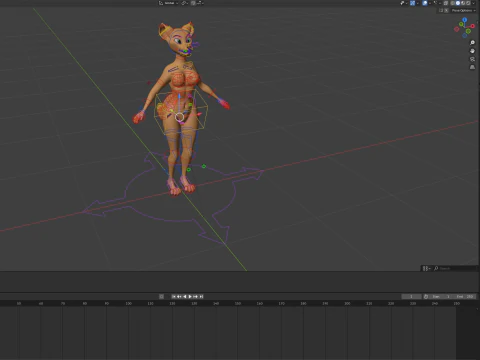This screenshot has width=480, height=360.
Task: Click the bright green Y axis gizmo handle
Action: point(461,24)
